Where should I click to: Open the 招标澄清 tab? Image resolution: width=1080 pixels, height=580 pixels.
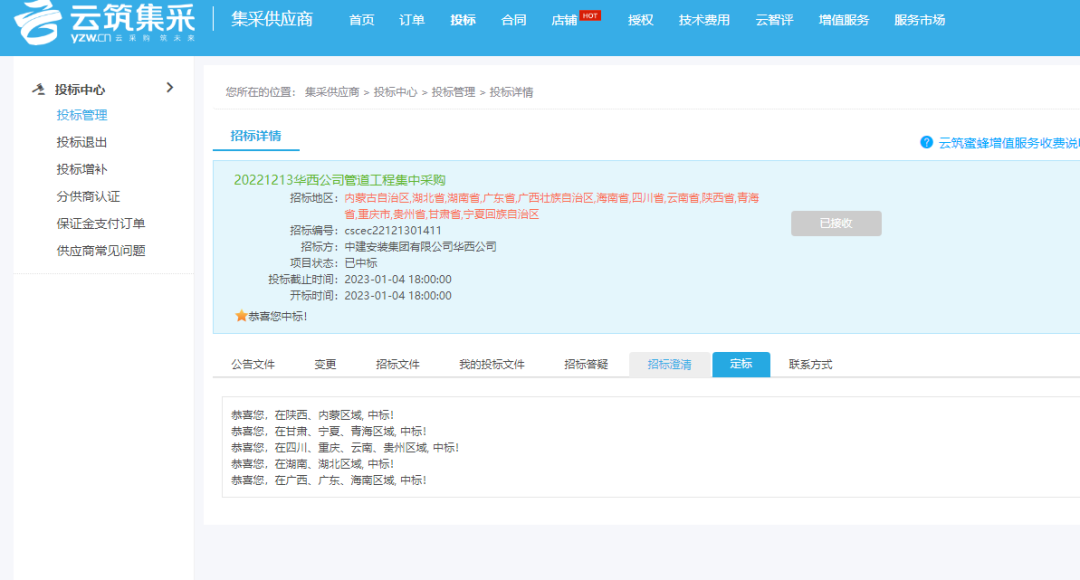click(x=669, y=364)
